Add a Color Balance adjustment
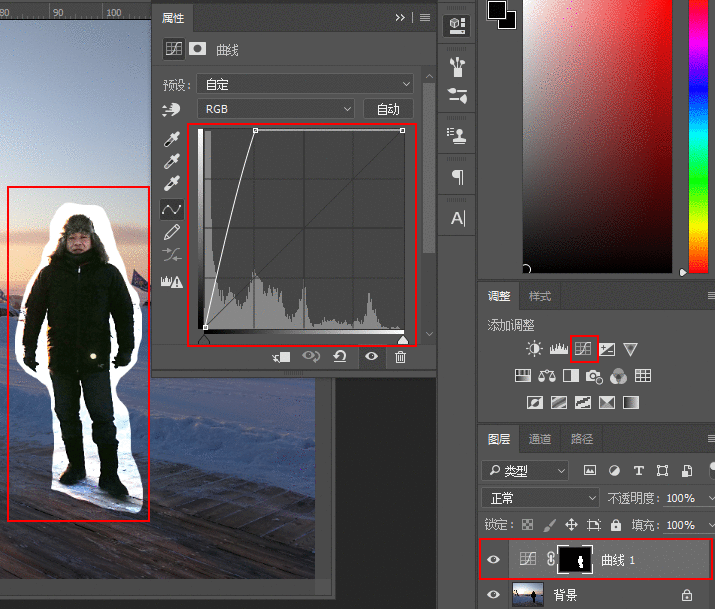This screenshot has width=715, height=609. [x=547, y=376]
